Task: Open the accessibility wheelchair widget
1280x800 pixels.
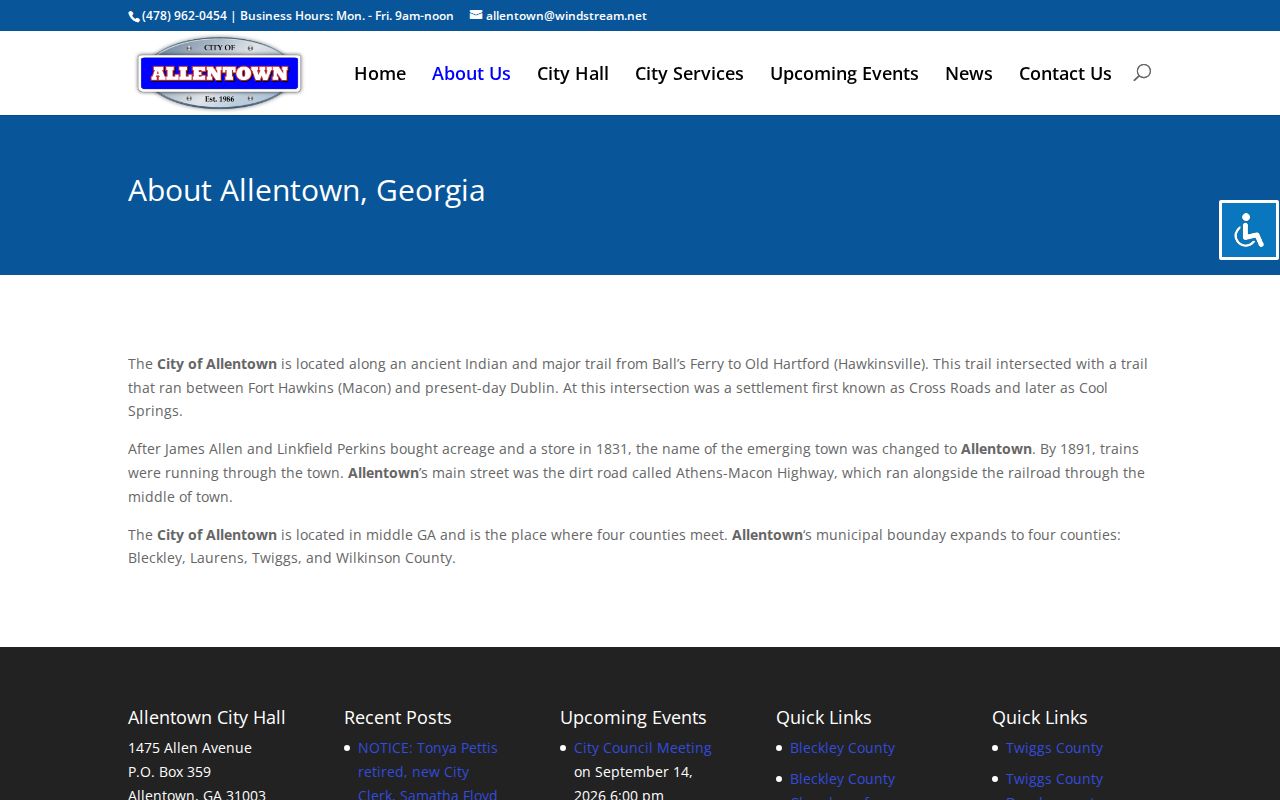Action: pyautogui.click(x=1249, y=230)
